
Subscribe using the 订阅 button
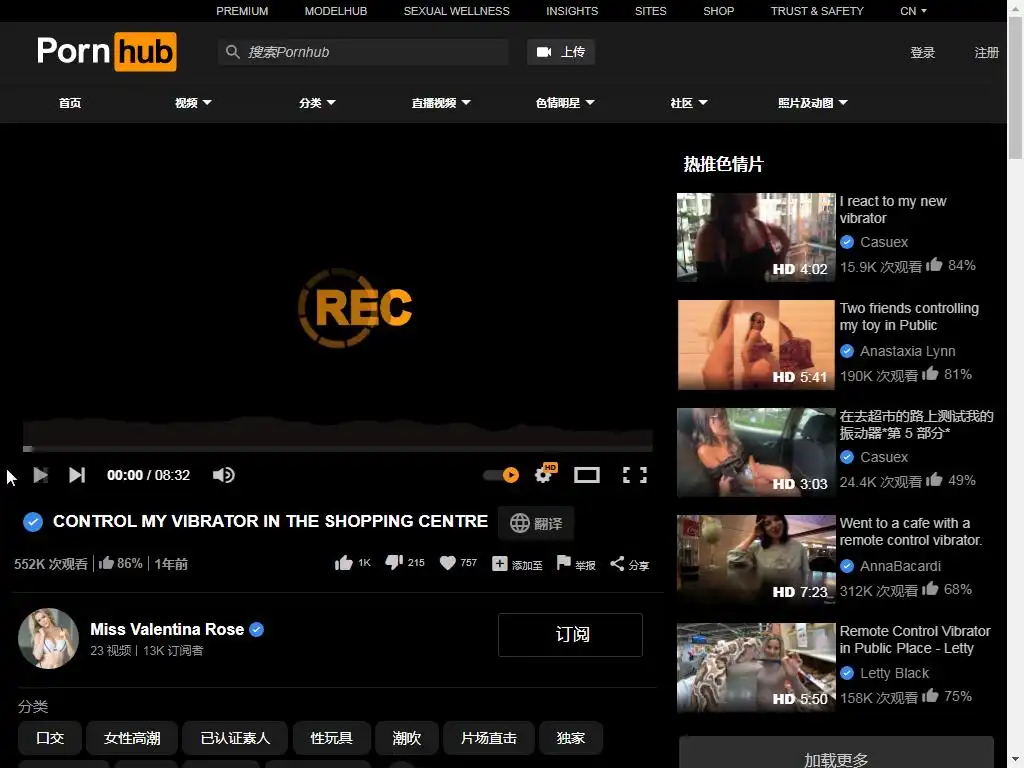[x=570, y=635]
